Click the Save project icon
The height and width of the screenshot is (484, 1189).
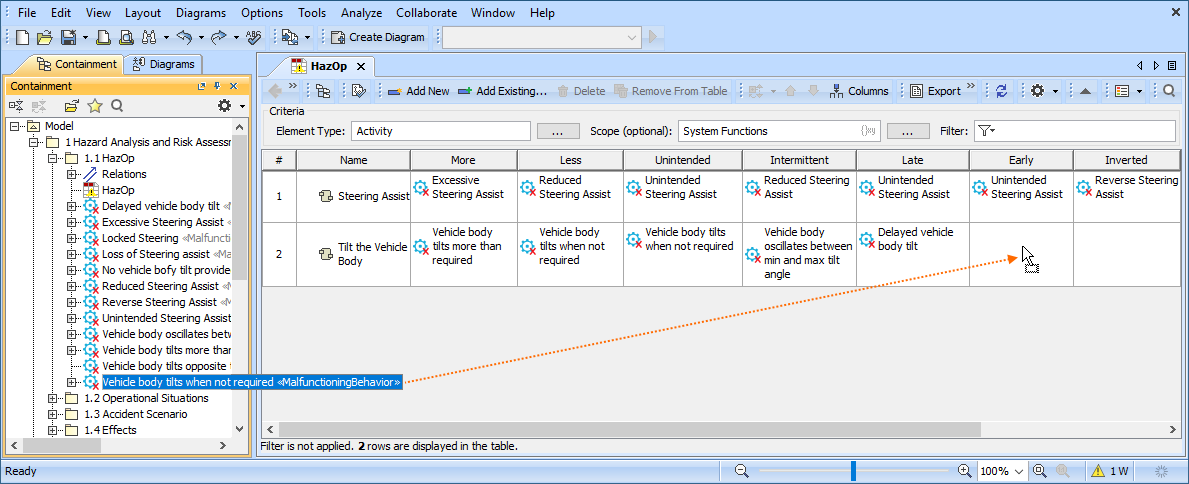(68, 37)
